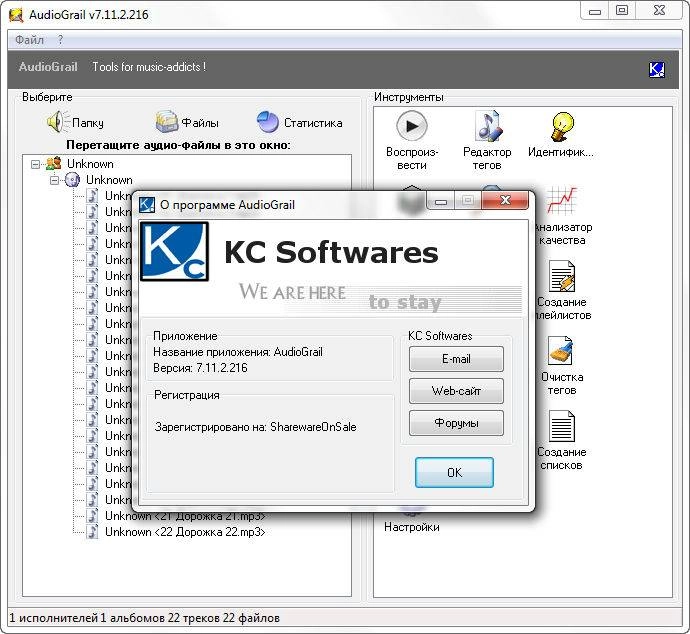The width and height of the screenshot is (690, 634).
Task: Minimize the main AudioGrail window
Action: click(x=595, y=11)
